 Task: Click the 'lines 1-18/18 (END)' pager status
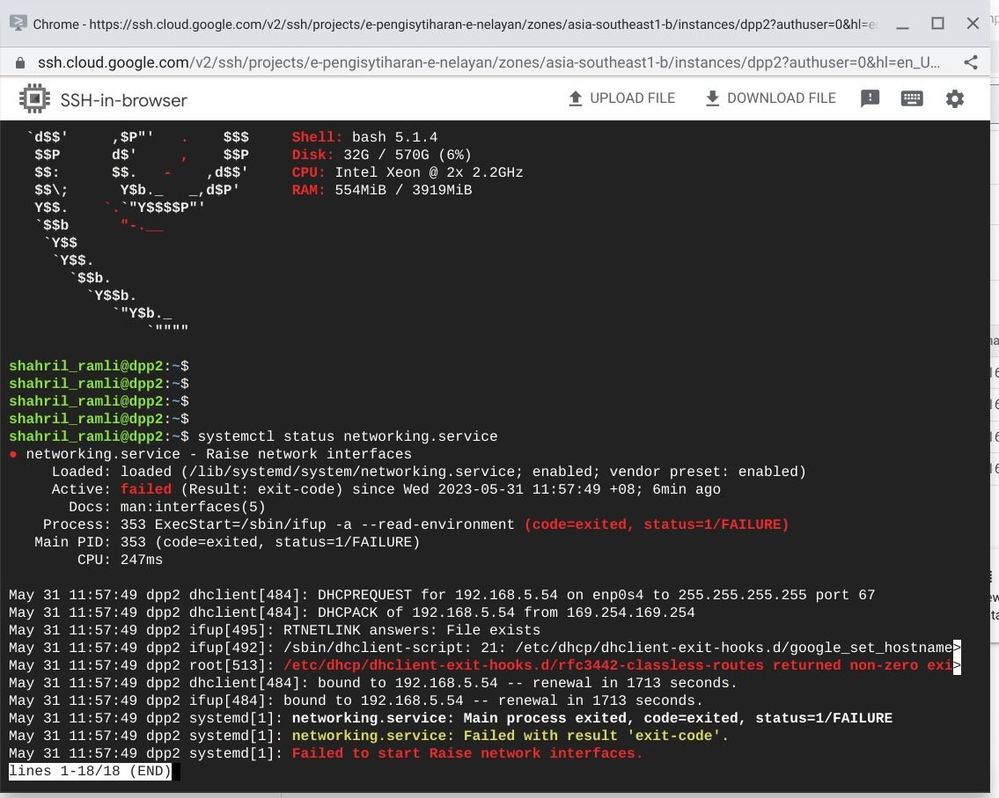click(x=90, y=771)
